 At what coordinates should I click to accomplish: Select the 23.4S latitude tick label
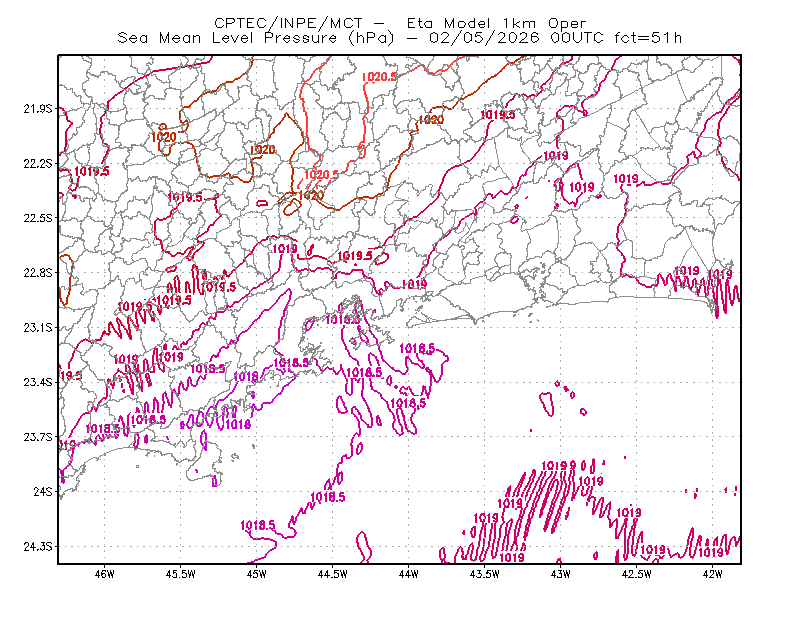click(38, 382)
